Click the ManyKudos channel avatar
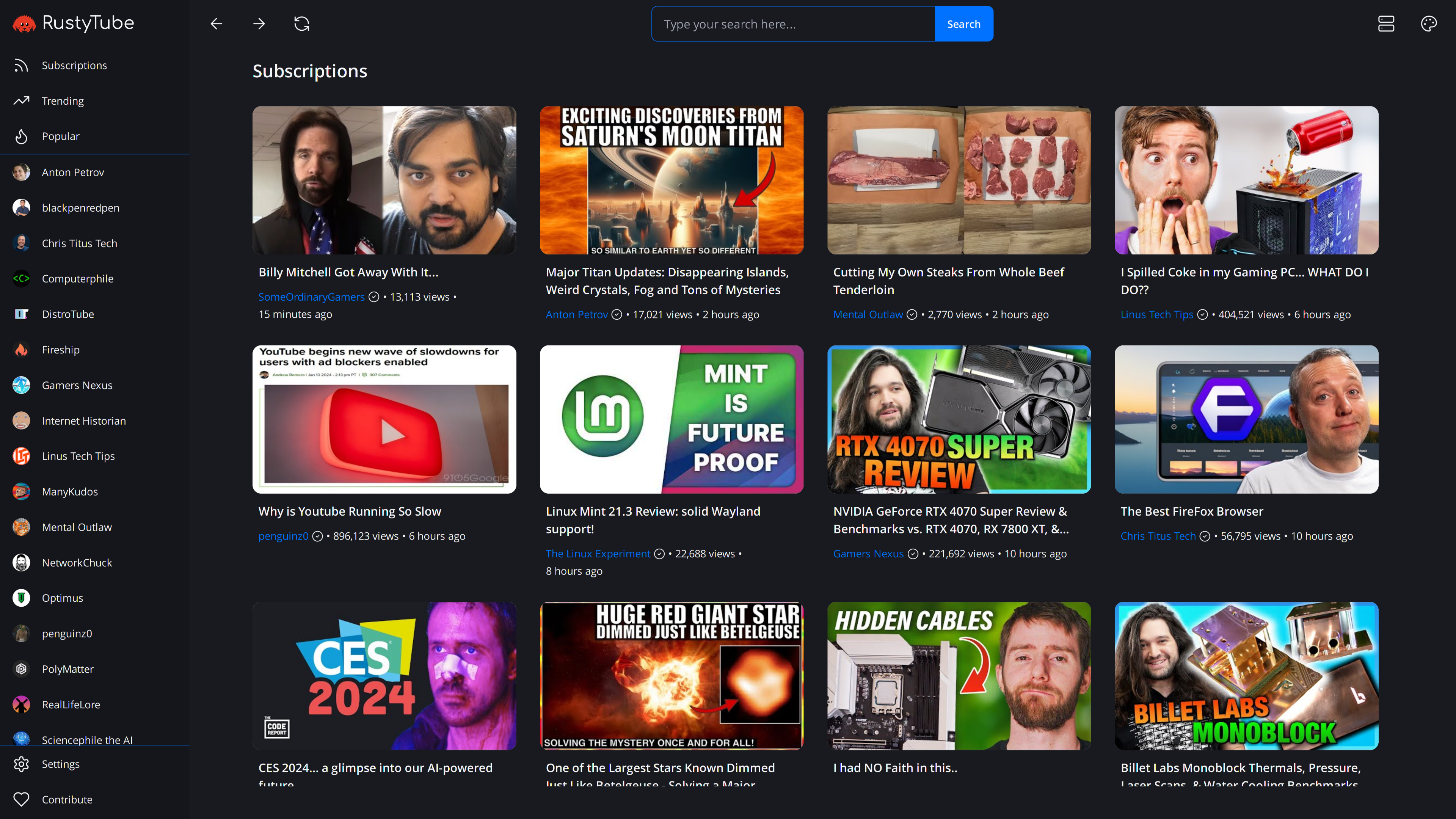The height and width of the screenshot is (819, 1456). point(22,492)
